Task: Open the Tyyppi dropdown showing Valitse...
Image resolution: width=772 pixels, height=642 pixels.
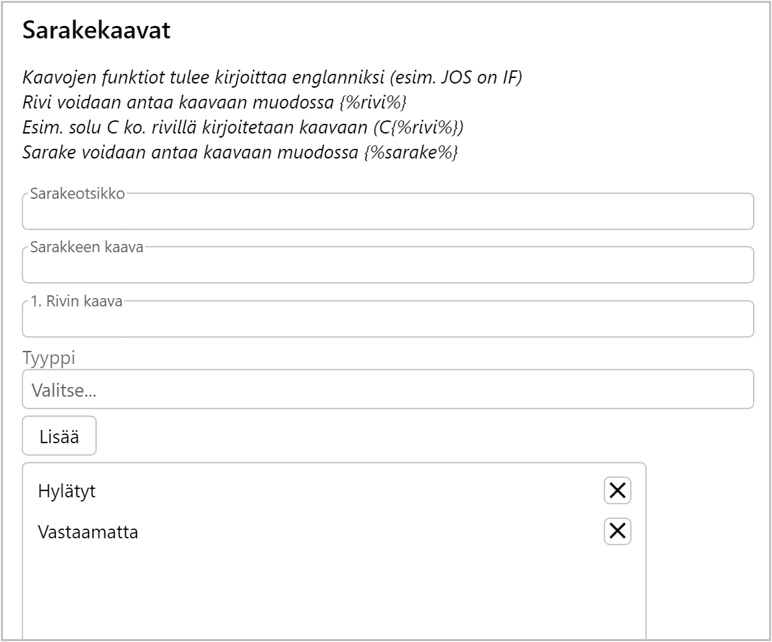Action: tap(387, 389)
